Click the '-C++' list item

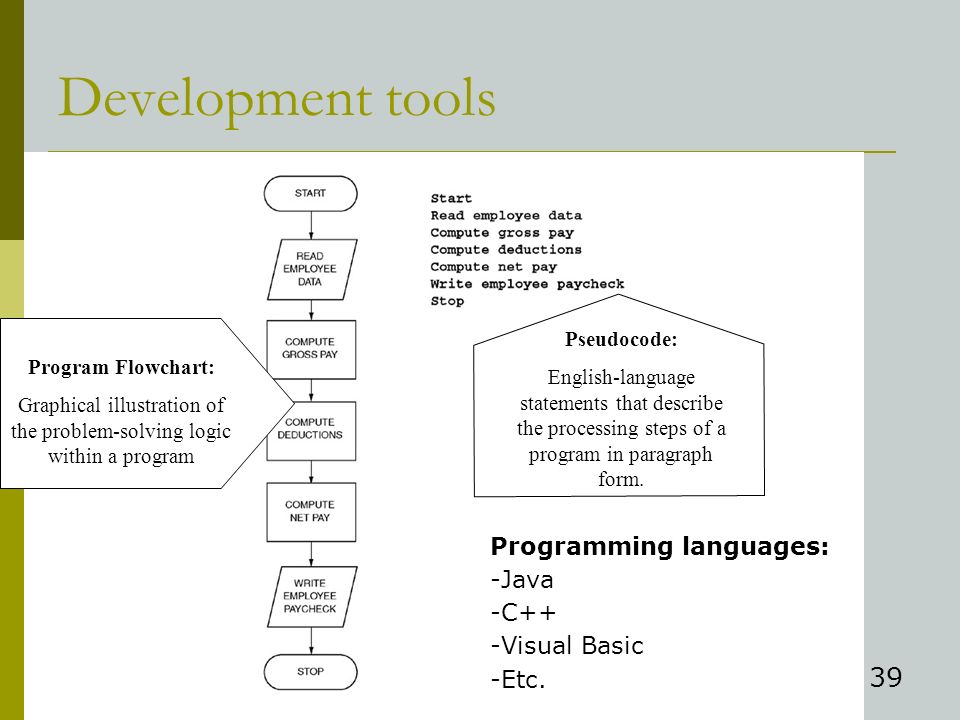pos(523,613)
